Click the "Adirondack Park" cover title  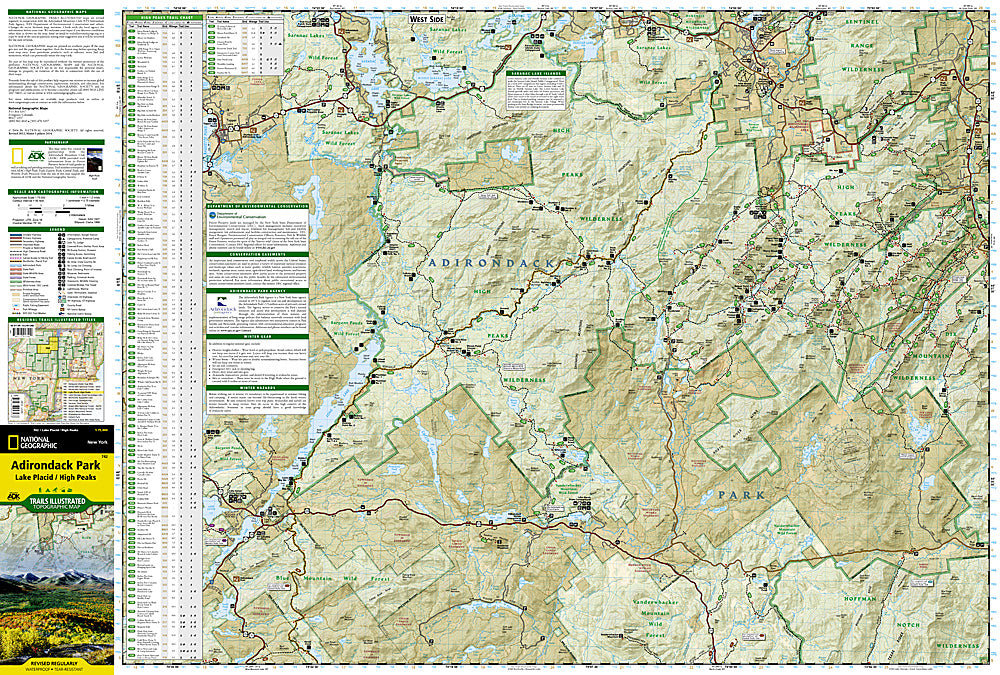(x=55, y=465)
